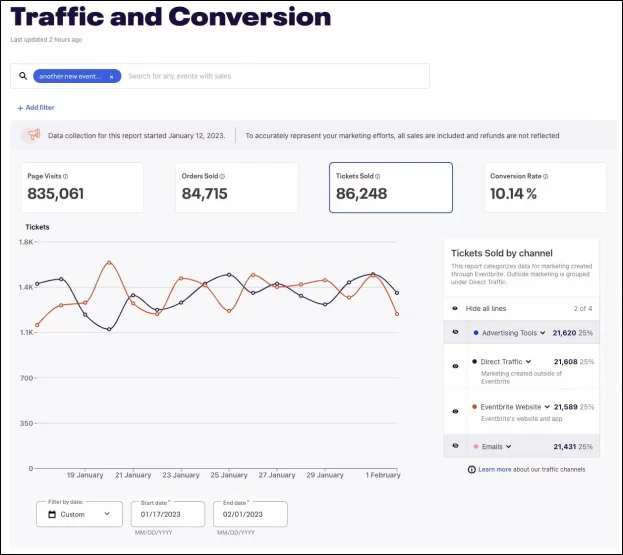
Task: Click info icon beside Learn more
Action: point(471,469)
